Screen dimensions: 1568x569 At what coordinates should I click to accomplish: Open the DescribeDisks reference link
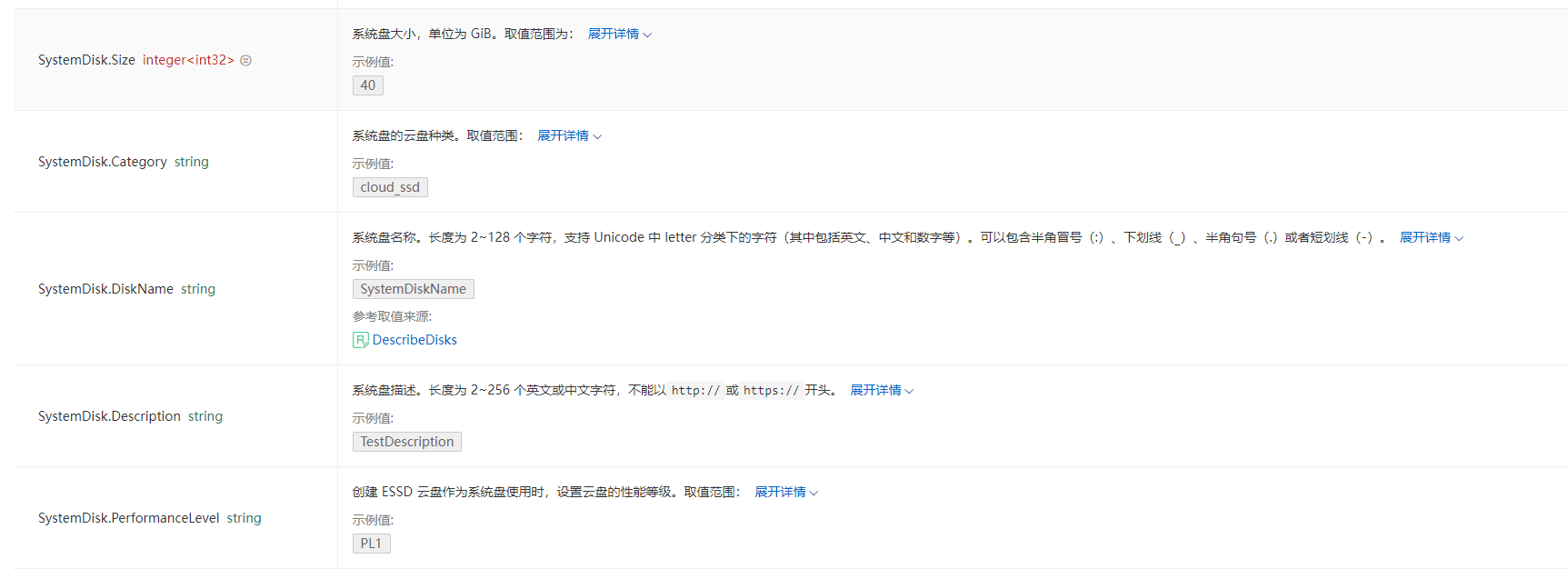pyautogui.click(x=414, y=340)
